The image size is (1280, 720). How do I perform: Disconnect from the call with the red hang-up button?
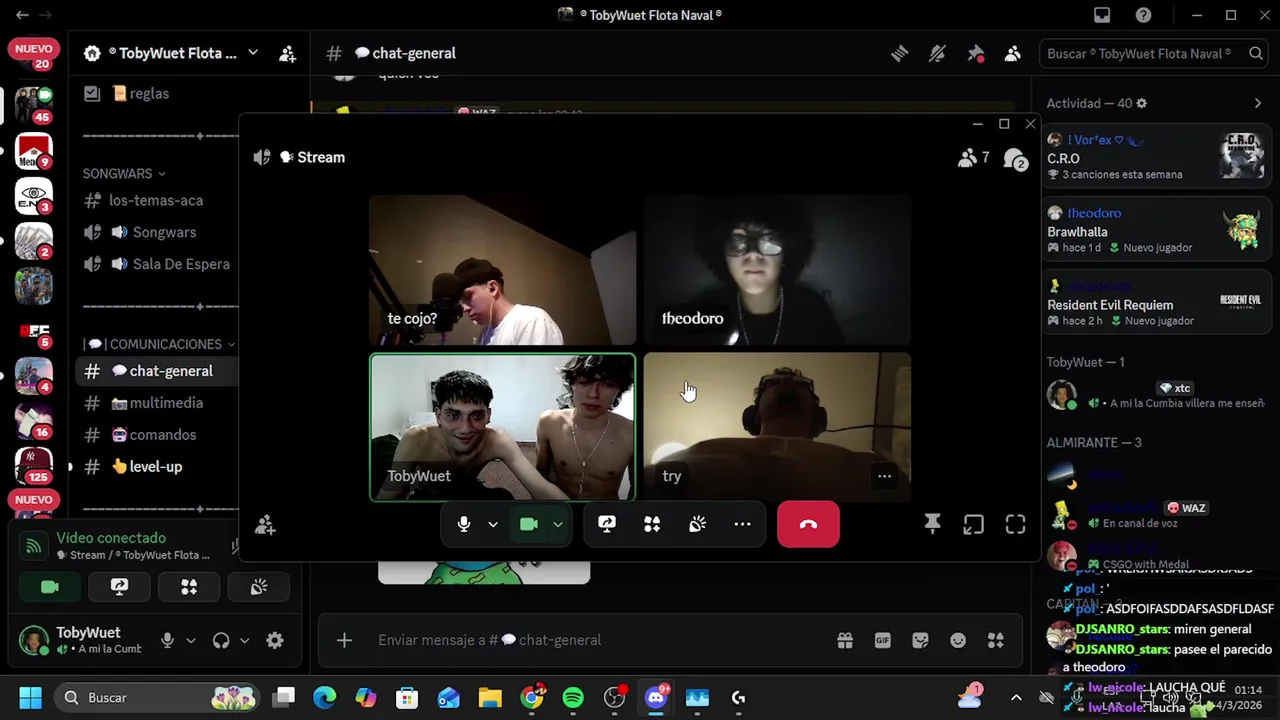(x=808, y=524)
